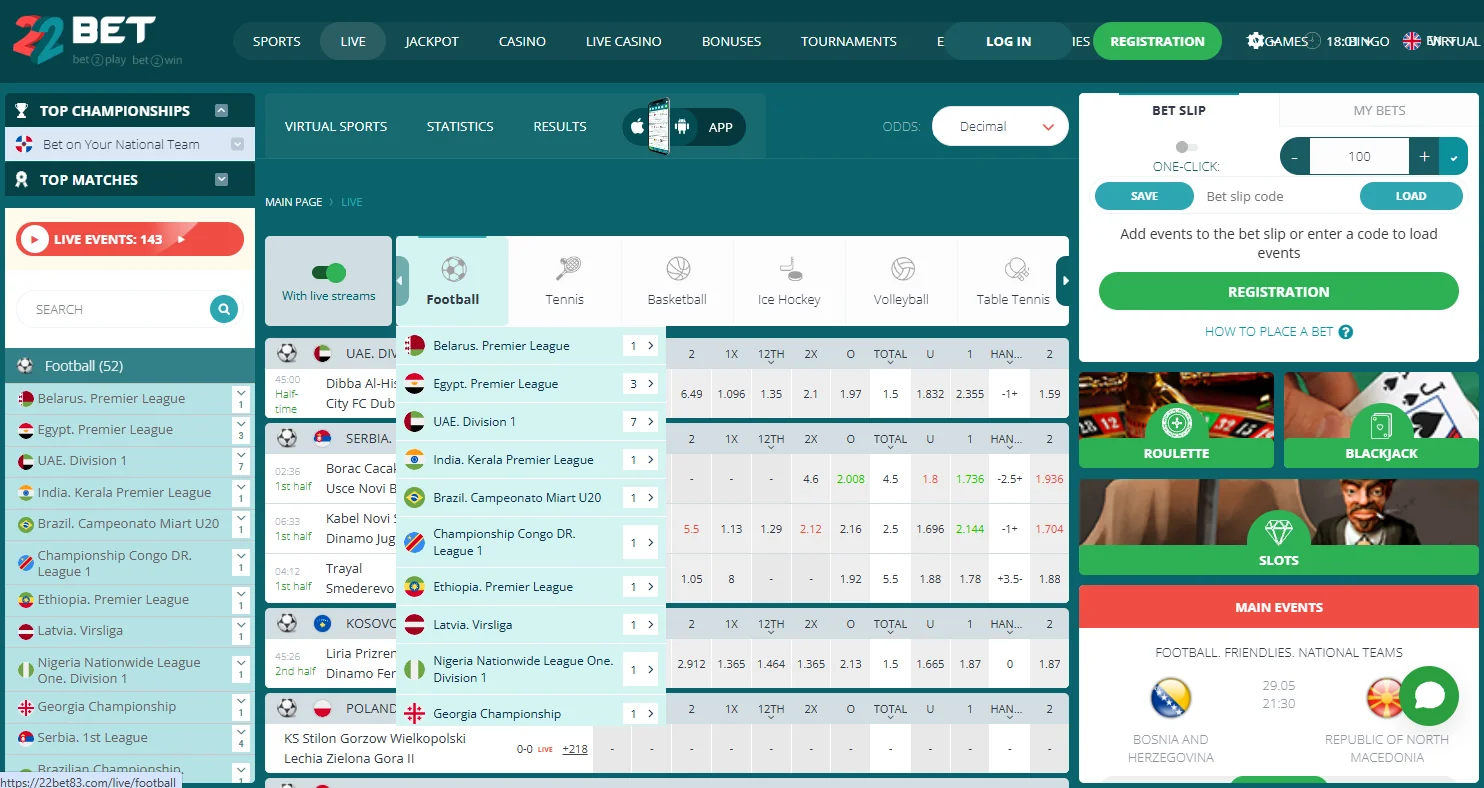Decrease stake with minus button

[x=1295, y=157]
